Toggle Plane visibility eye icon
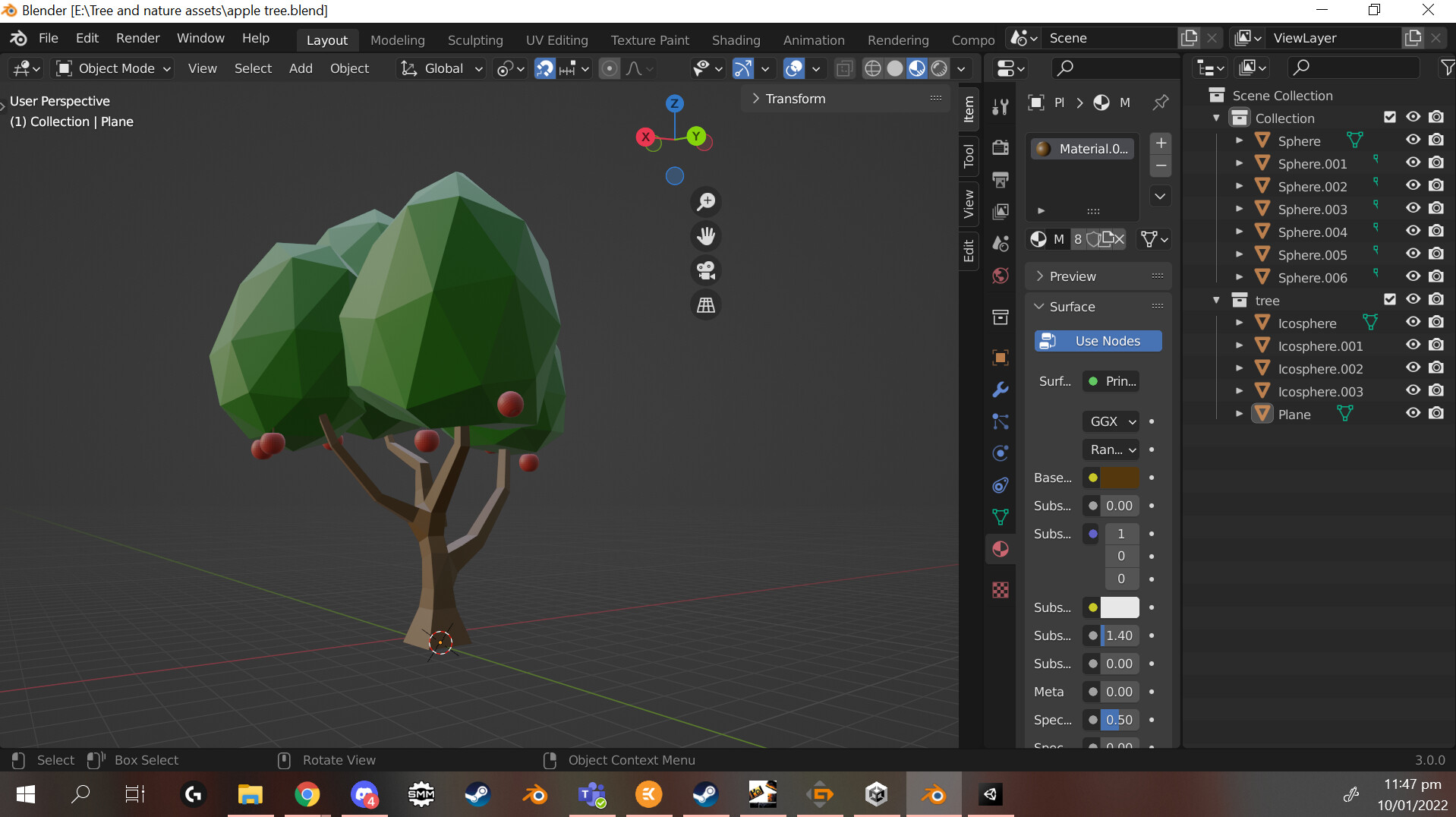Image resolution: width=1456 pixels, height=817 pixels. 1413,413
